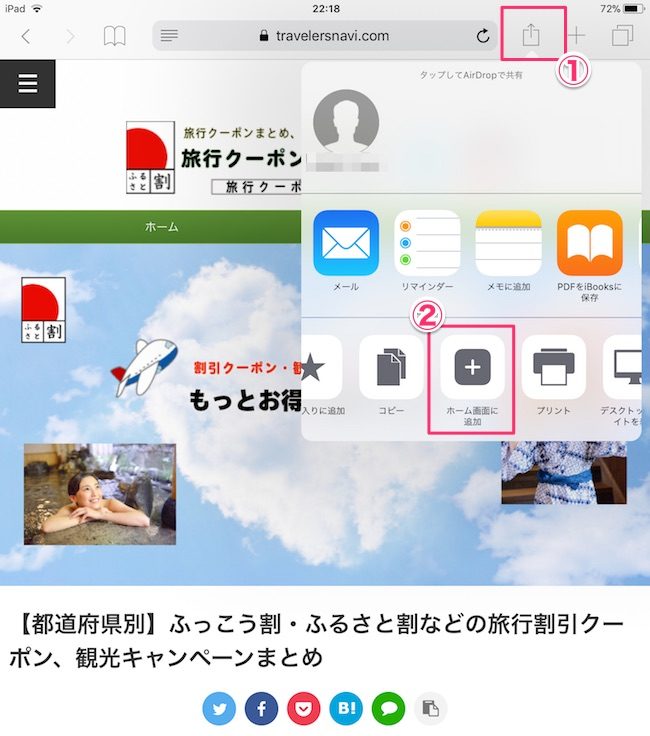Viewport: 650px width, 736px height.
Task: Share to リマインダー app
Action: click(x=427, y=243)
